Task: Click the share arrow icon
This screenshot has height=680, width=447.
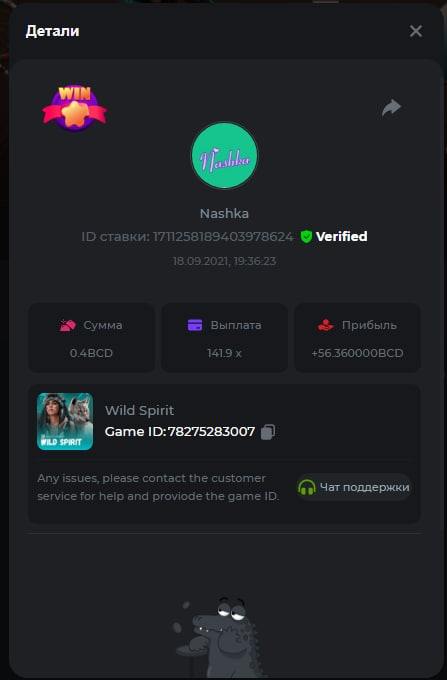Action: click(x=391, y=108)
